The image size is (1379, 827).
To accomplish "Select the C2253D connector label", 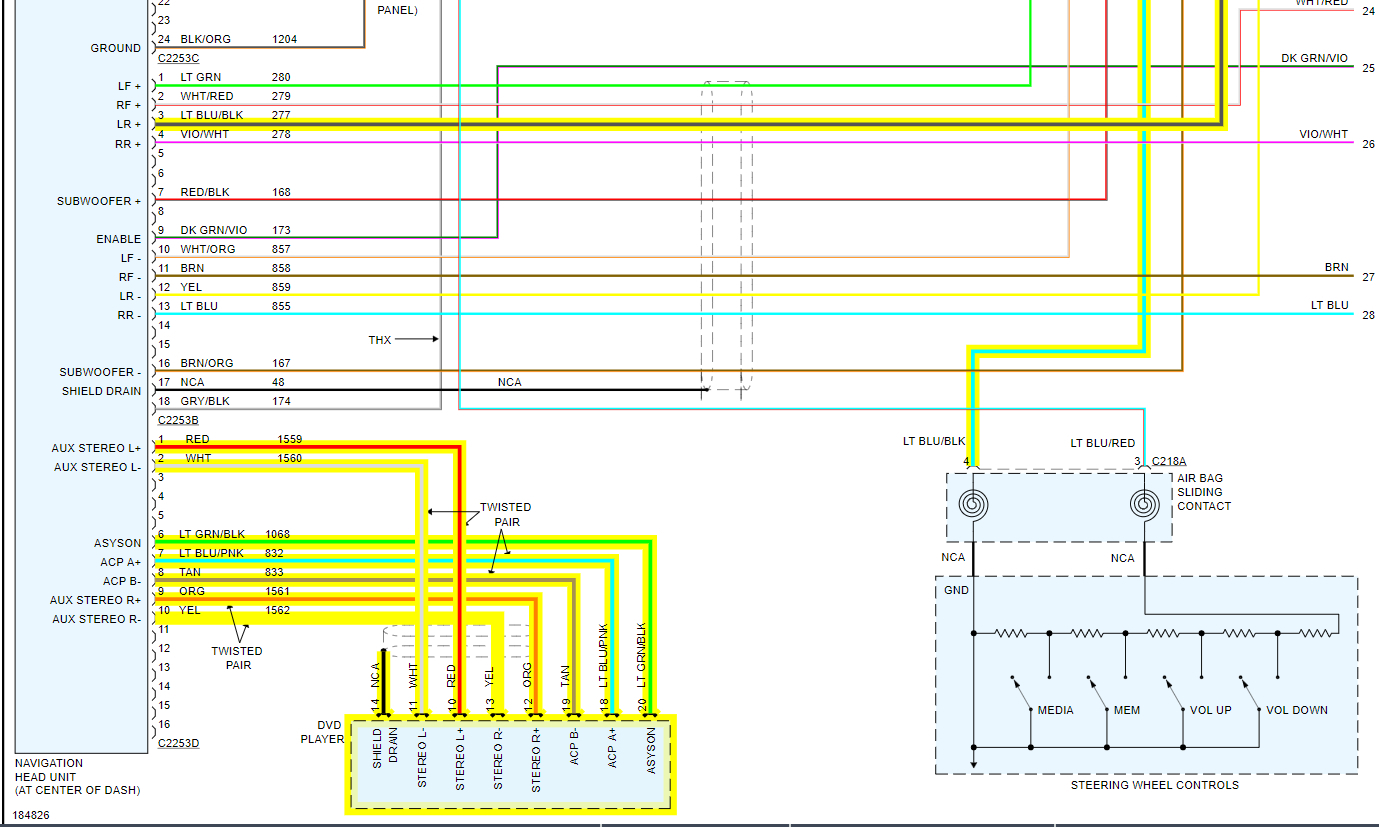I will 178,743.
